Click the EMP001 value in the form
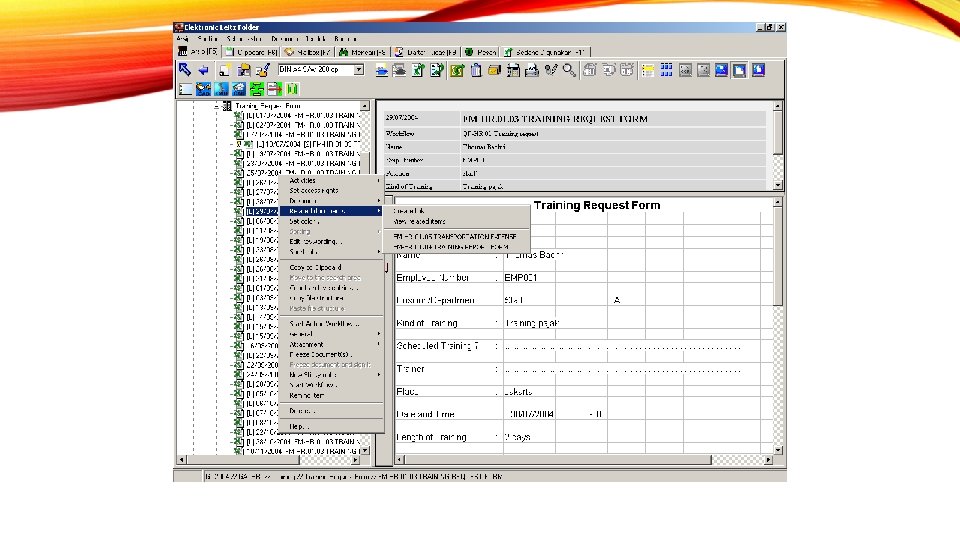This screenshot has height=540, width=960. [x=521, y=277]
